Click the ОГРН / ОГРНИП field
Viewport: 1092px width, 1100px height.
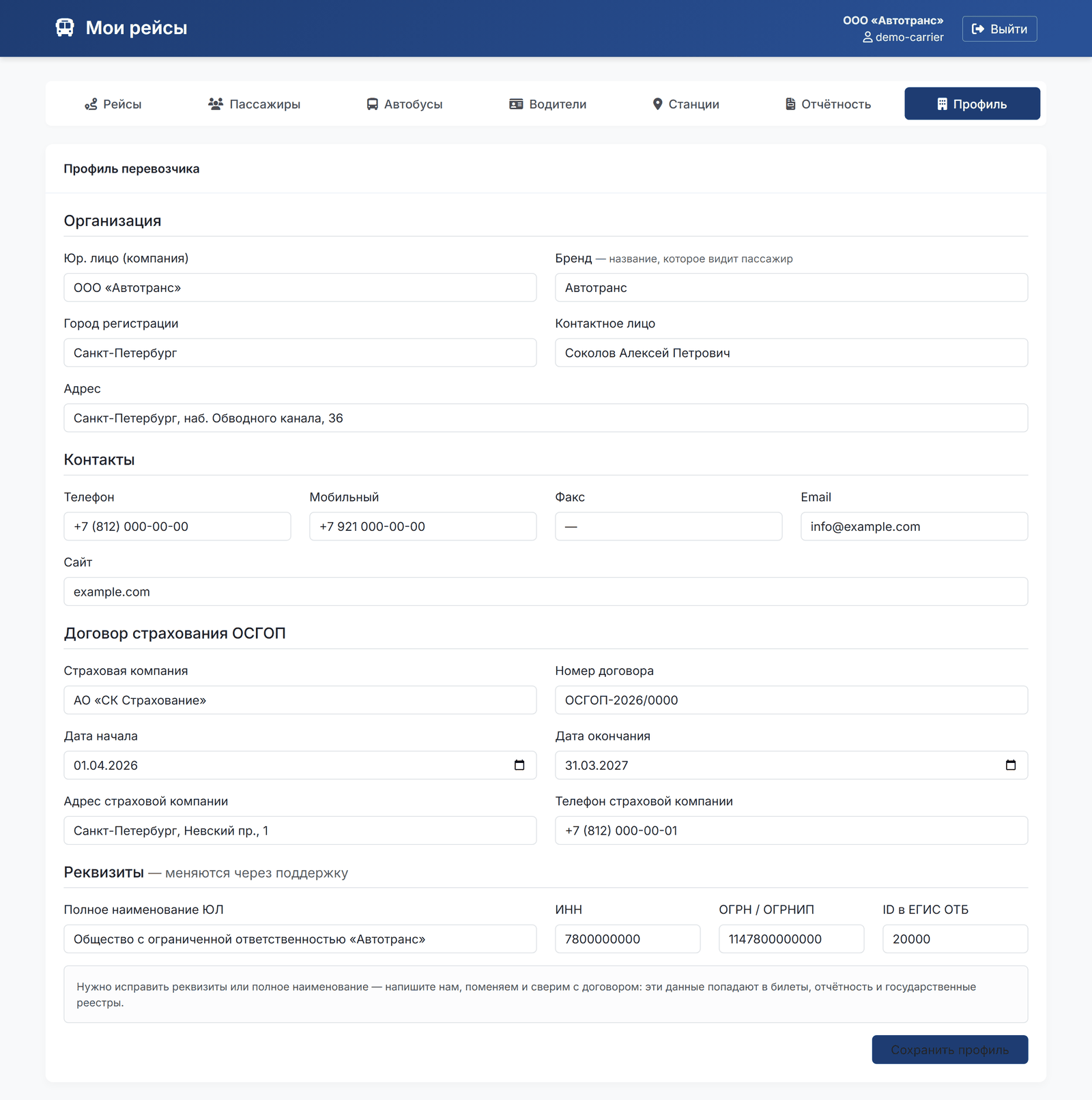pyautogui.click(x=792, y=939)
